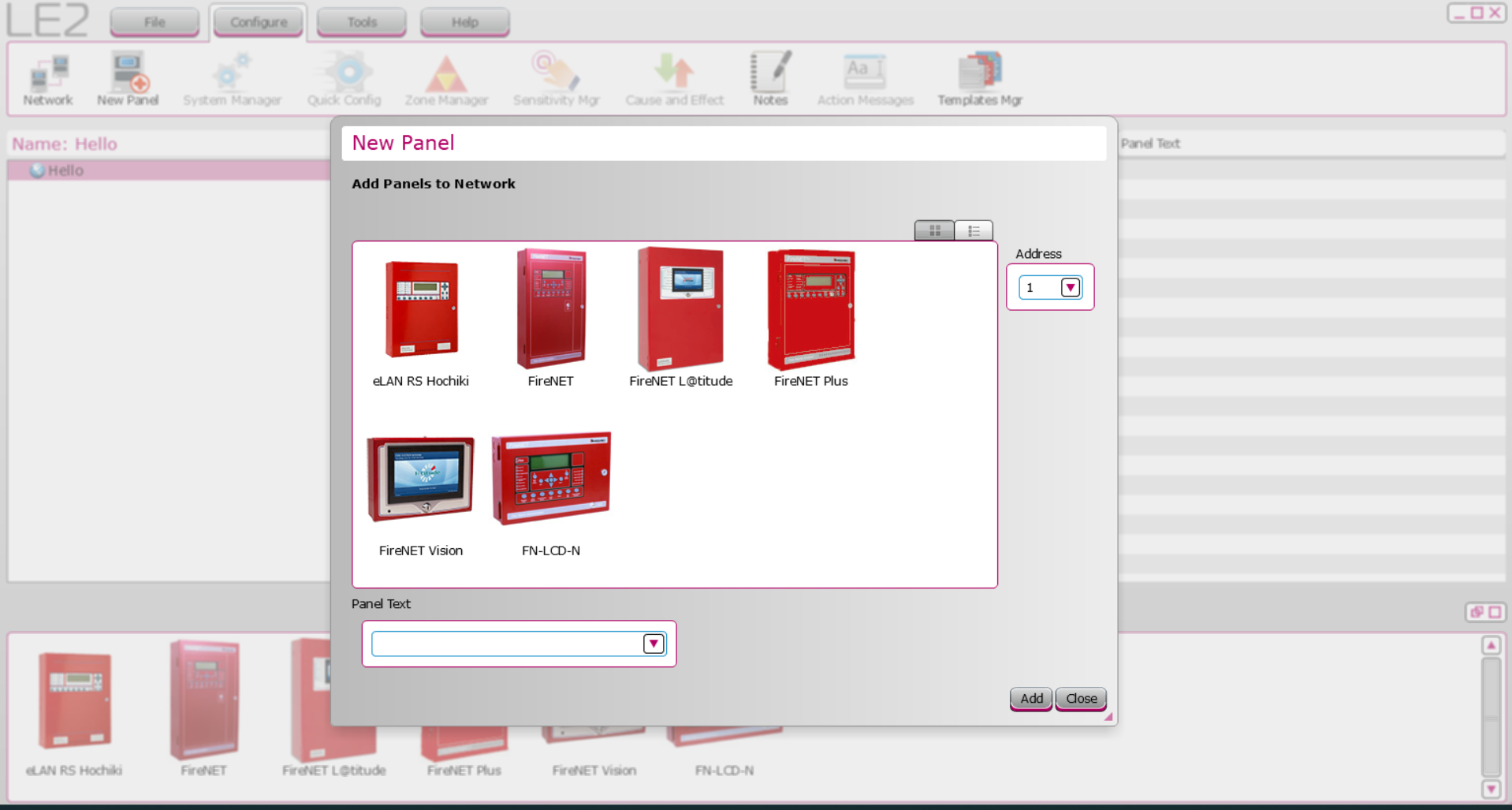Screen dimensions: 1512x810
Task: Launch Quick Config
Action: point(344,78)
